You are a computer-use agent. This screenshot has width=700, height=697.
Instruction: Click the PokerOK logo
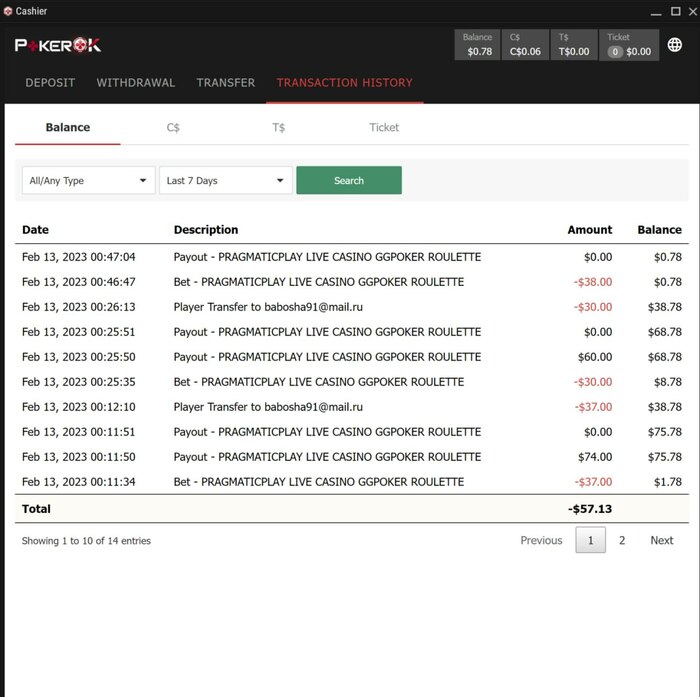(58, 45)
